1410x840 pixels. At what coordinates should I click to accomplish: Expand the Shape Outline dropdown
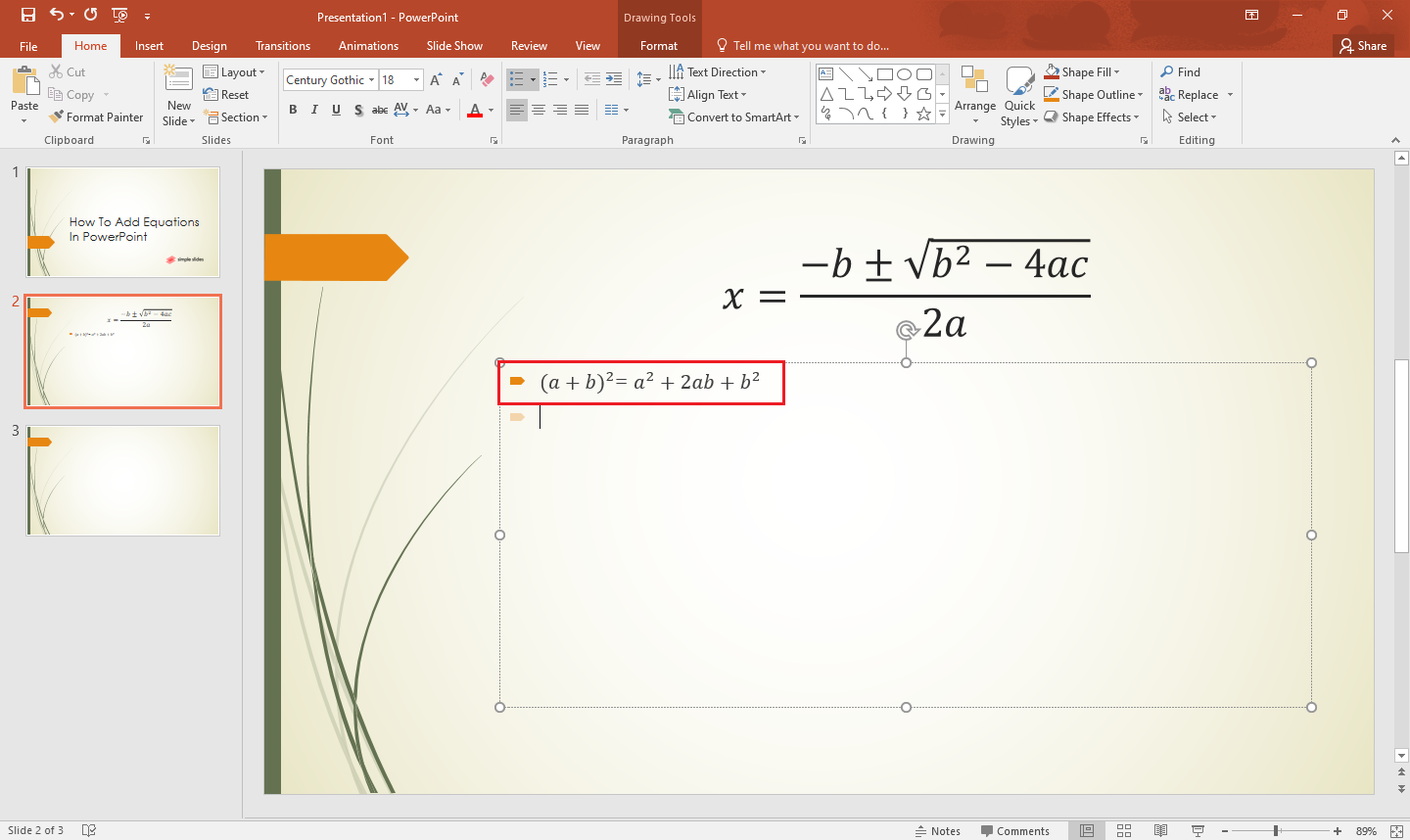[x=1094, y=95]
